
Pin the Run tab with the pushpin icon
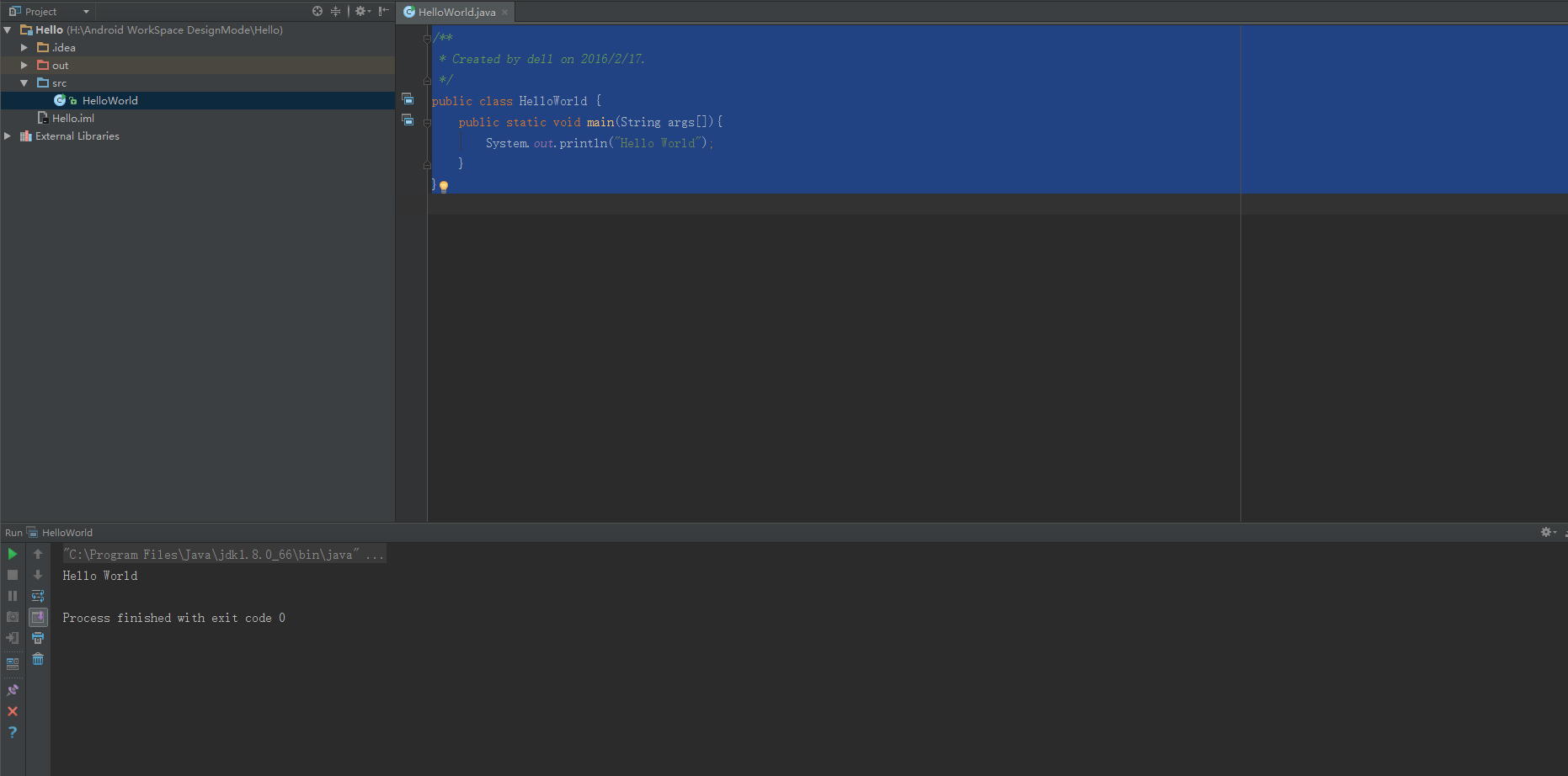[x=13, y=690]
